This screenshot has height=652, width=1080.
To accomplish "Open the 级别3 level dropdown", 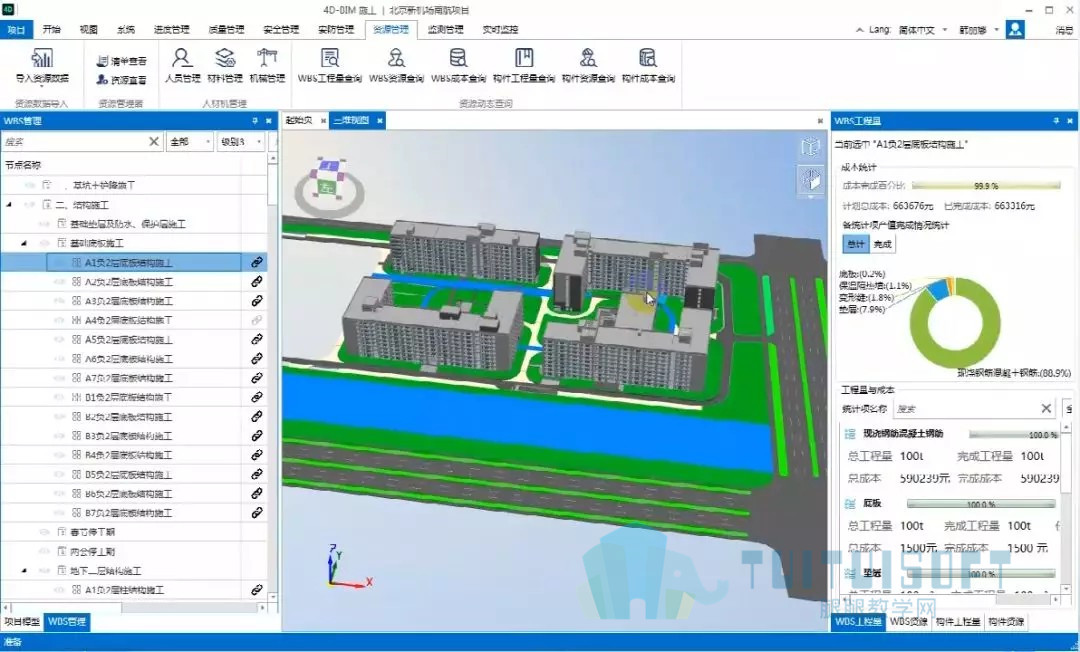I will 240,142.
